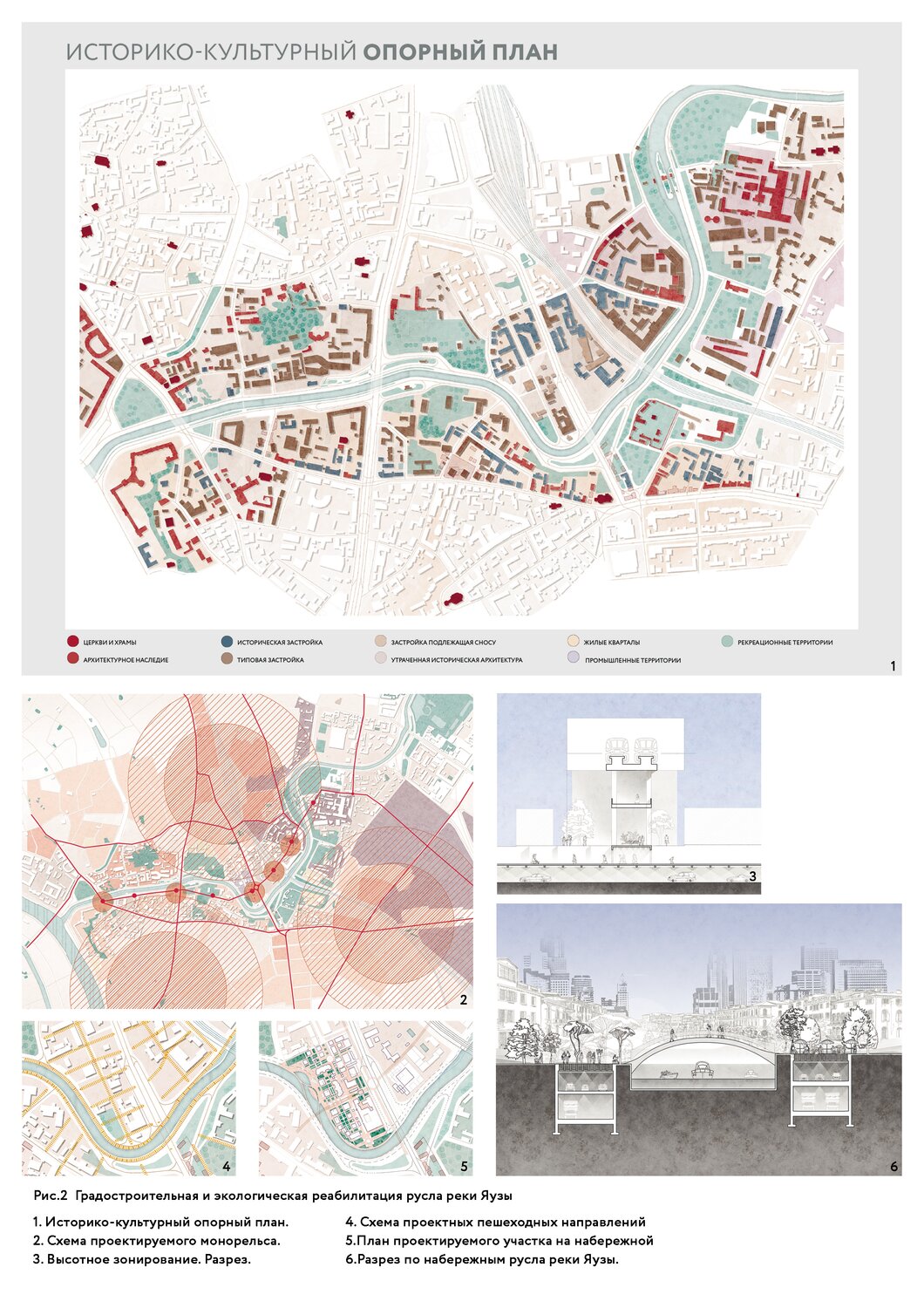Screen dimensions: 924x1308
Task: Open the embankment site plan numbered 5
Action: click(x=366, y=1099)
